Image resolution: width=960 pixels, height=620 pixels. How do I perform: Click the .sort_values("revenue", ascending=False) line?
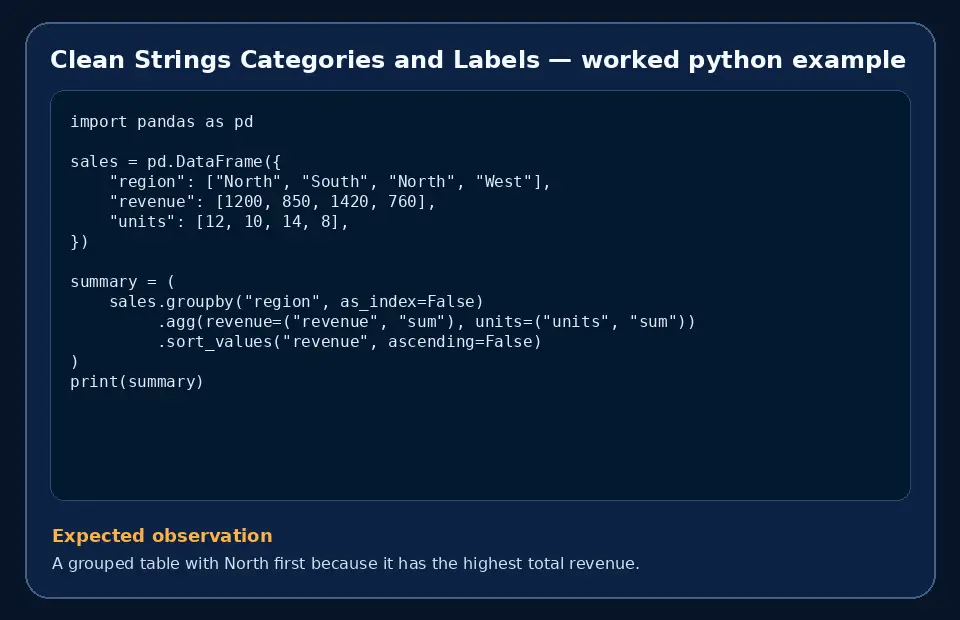pyautogui.click(x=350, y=342)
